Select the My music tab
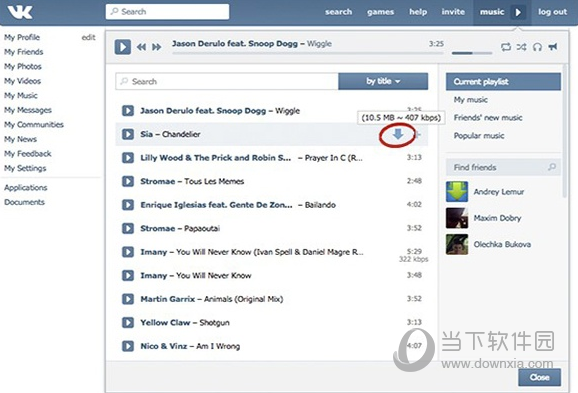This screenshot has height=393, width=578. coord(470,100)
